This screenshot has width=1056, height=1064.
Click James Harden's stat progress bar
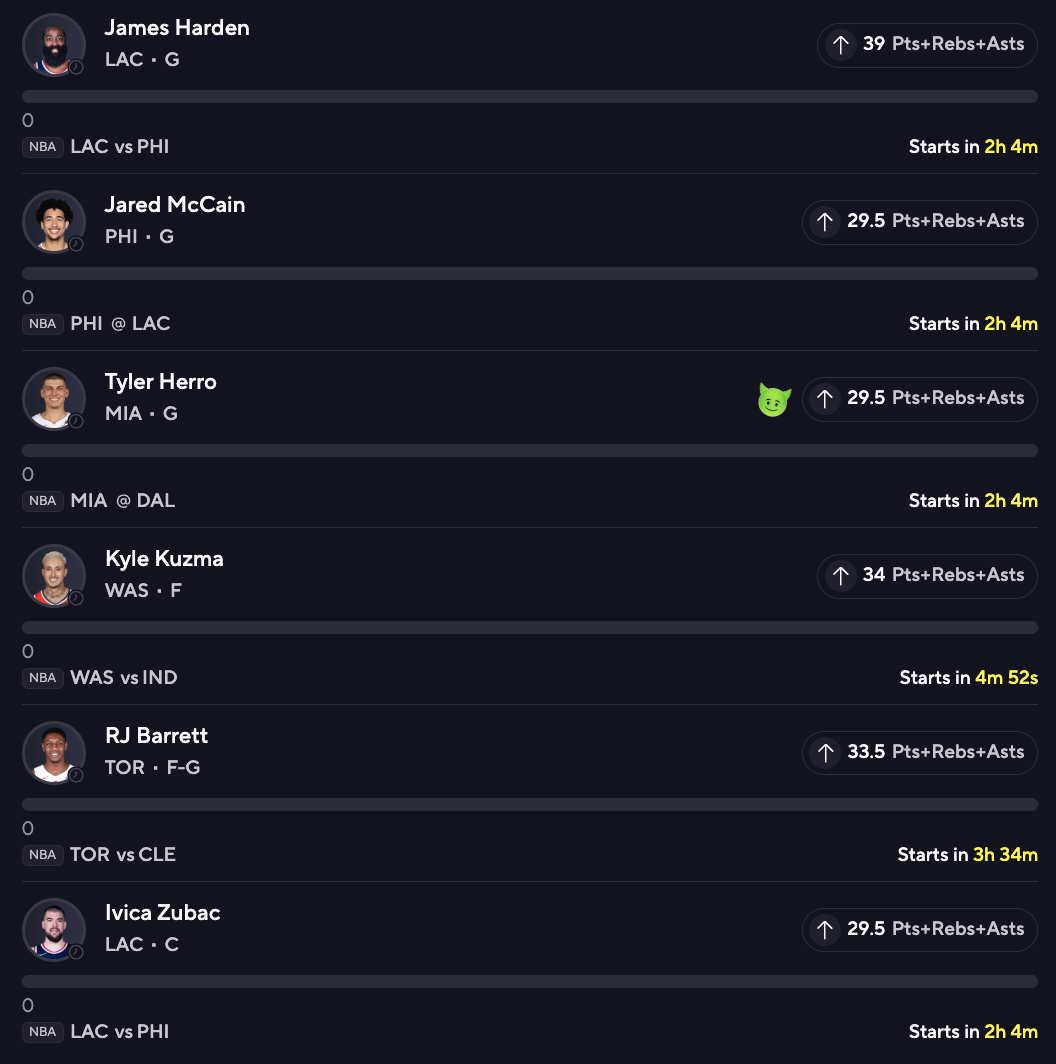(x=530, y=97)
